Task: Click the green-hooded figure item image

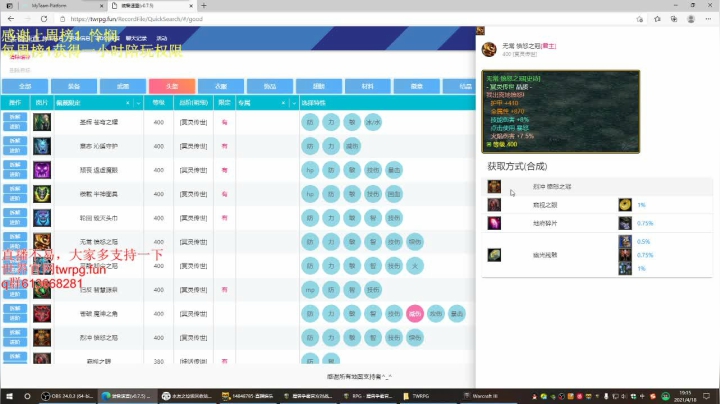Action: click(42, 123)
